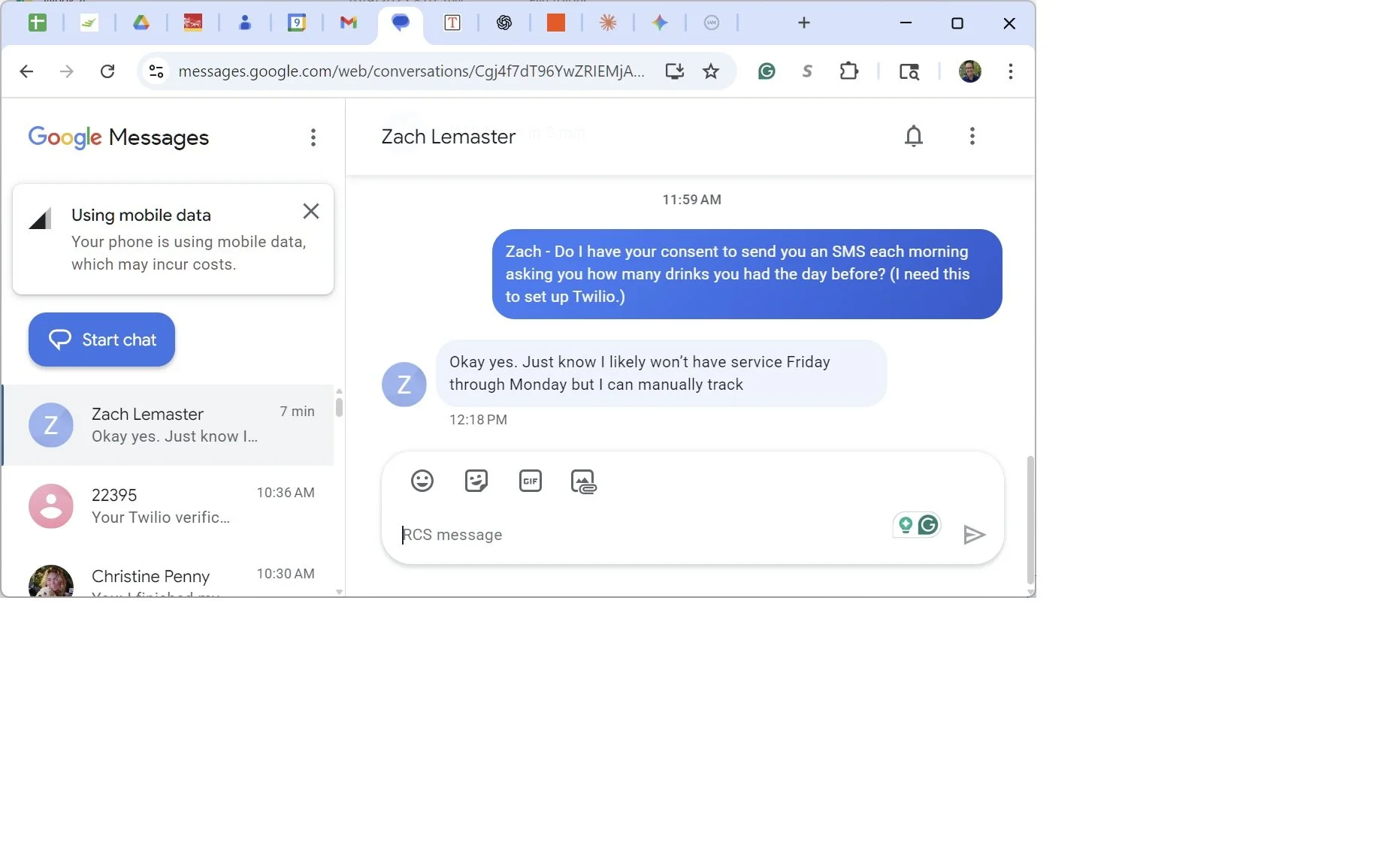Toggle notifications bell for Zach Lemaster
1400x854 pixels.
pos(914,136)
